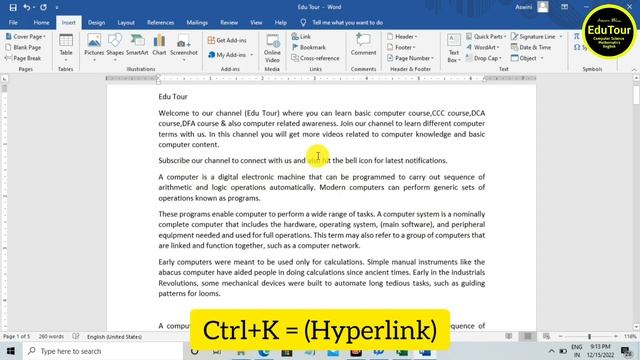Switch to Web Layout view

546,336
